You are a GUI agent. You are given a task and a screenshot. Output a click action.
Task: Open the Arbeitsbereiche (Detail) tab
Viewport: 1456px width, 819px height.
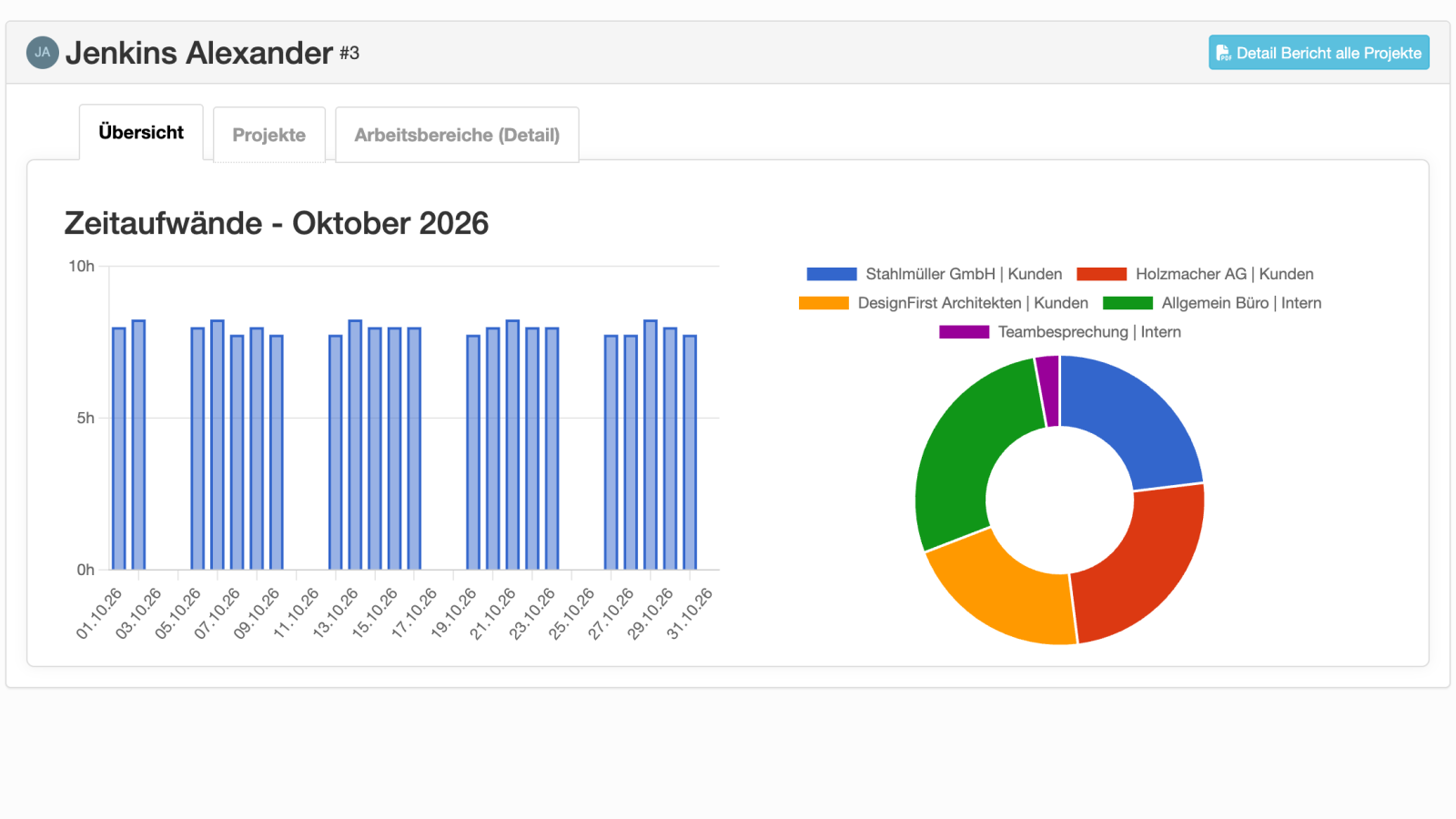pos(457,135)
